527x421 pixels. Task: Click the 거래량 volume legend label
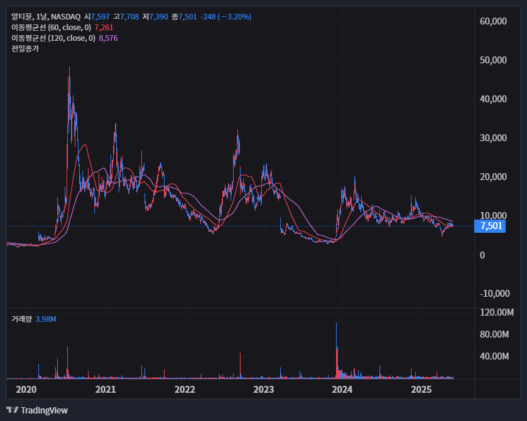(22, 319)
